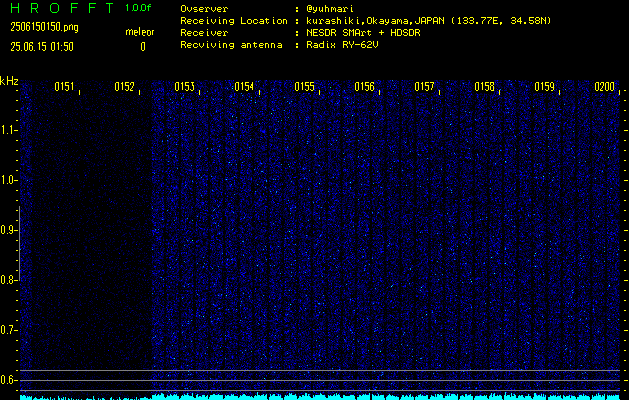Screen dimensions: 629x400
Task: Click the version label 1.0.0f
Action: [x=138, y=8]
